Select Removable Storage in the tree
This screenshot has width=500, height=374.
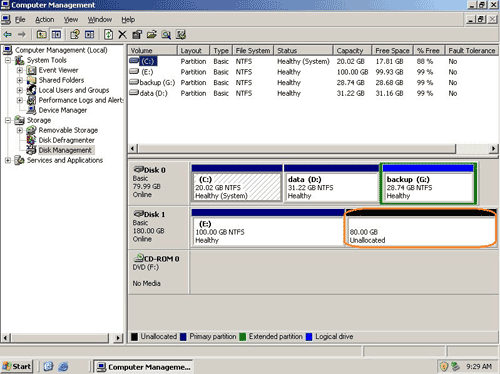pyautogui.click(x=68, y=130)
